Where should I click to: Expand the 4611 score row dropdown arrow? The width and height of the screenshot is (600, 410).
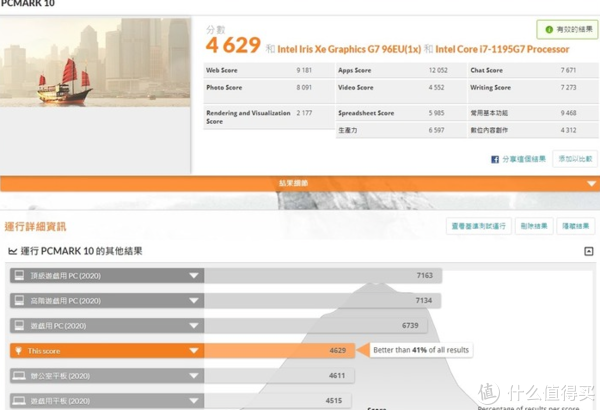[194, 376]
